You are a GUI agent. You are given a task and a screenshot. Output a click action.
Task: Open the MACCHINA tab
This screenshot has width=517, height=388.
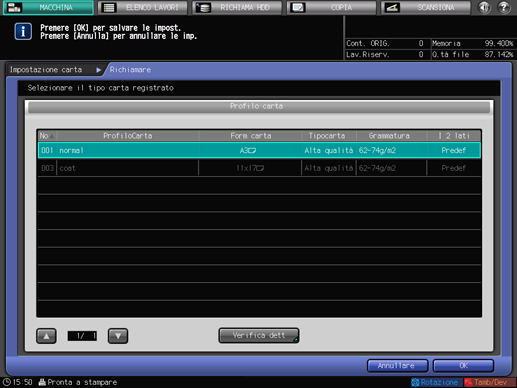tap(48, 7)
